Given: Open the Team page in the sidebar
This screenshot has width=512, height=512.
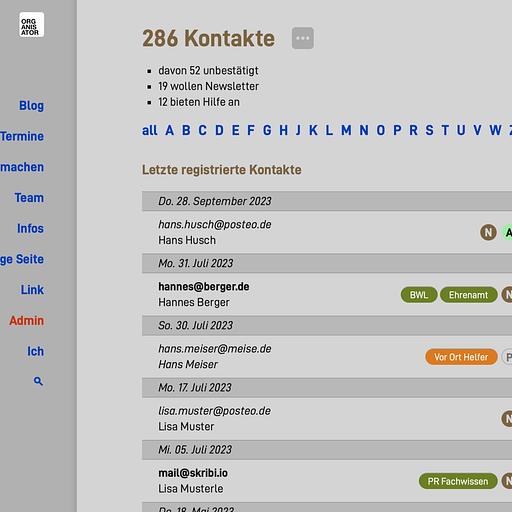Looking at the screenshot, I should pyautogui.click(x=29, y=198).
